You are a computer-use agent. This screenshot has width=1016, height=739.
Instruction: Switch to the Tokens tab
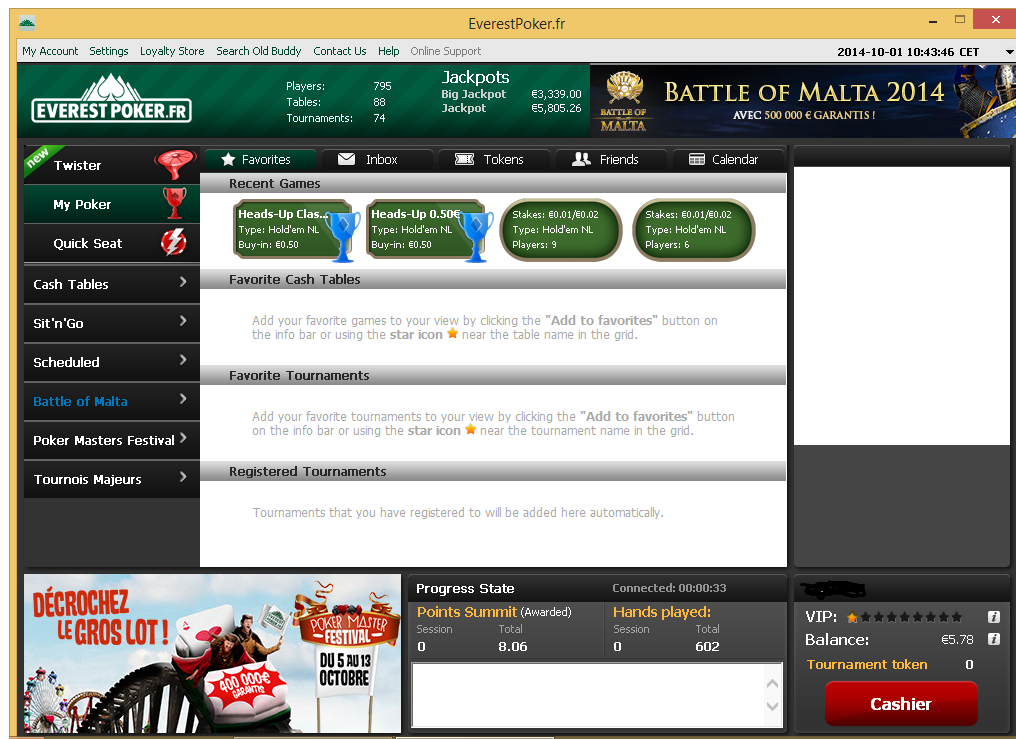pos(494,159)
